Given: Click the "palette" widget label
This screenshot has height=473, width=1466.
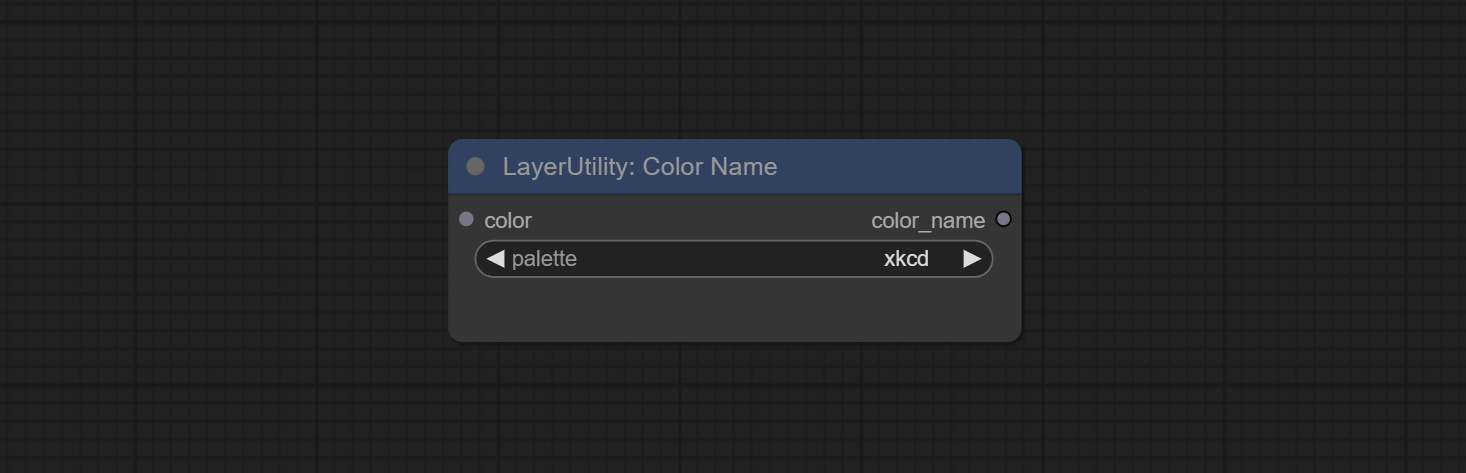Looking at the screenshot, I should point(544,259).
